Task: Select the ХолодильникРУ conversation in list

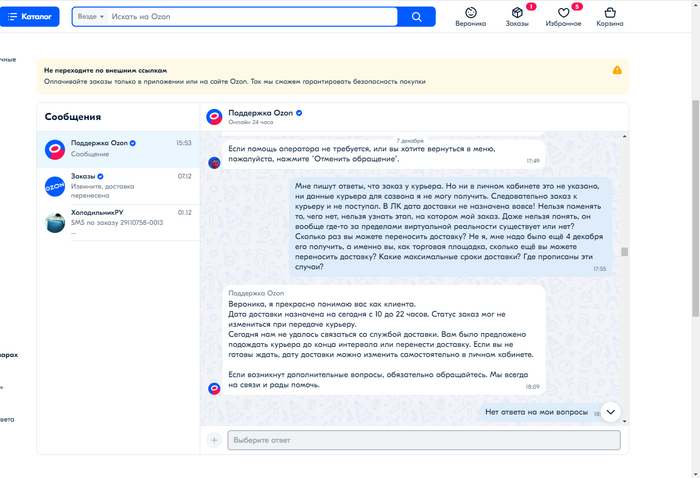Action: pyautogui.click(x=118, y=222)
